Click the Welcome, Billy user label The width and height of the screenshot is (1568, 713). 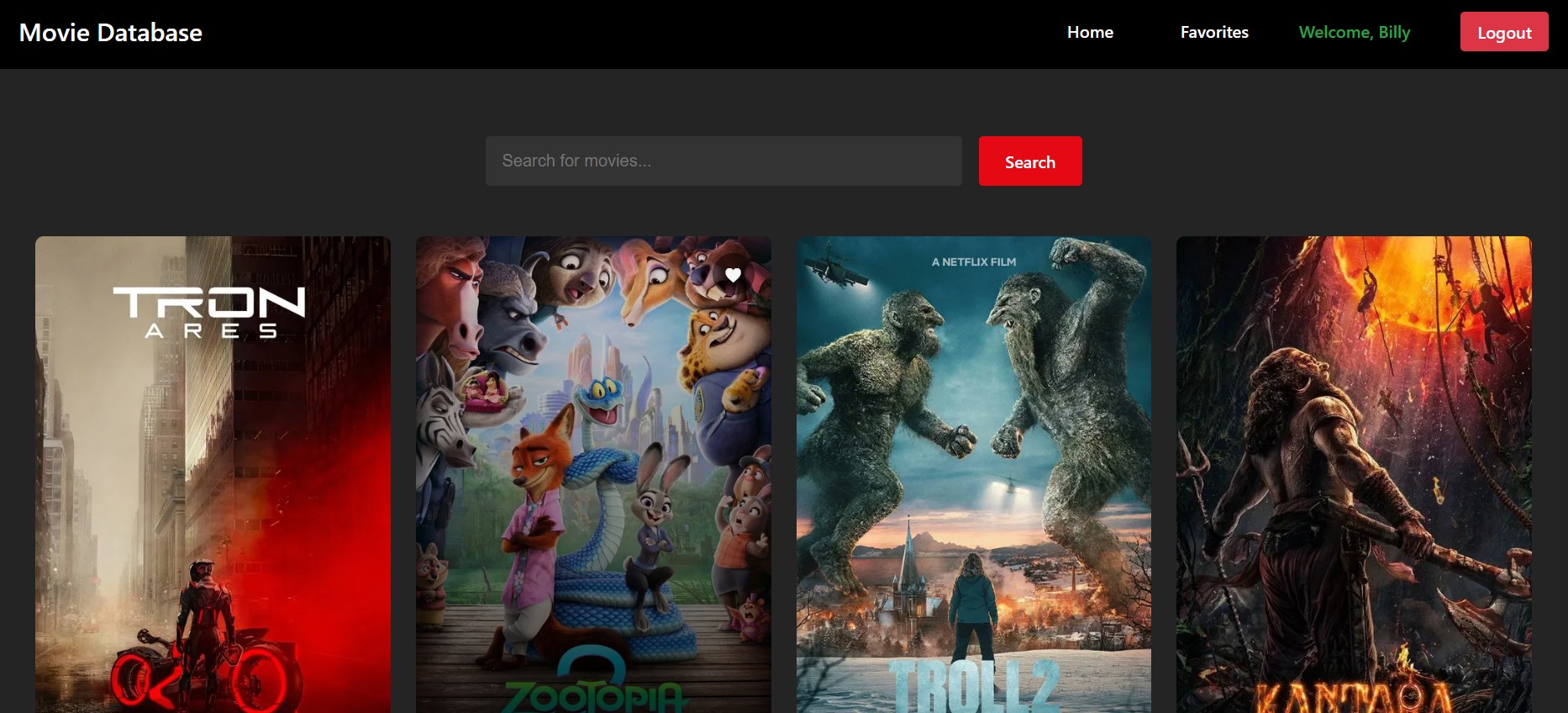[1354, 32]
